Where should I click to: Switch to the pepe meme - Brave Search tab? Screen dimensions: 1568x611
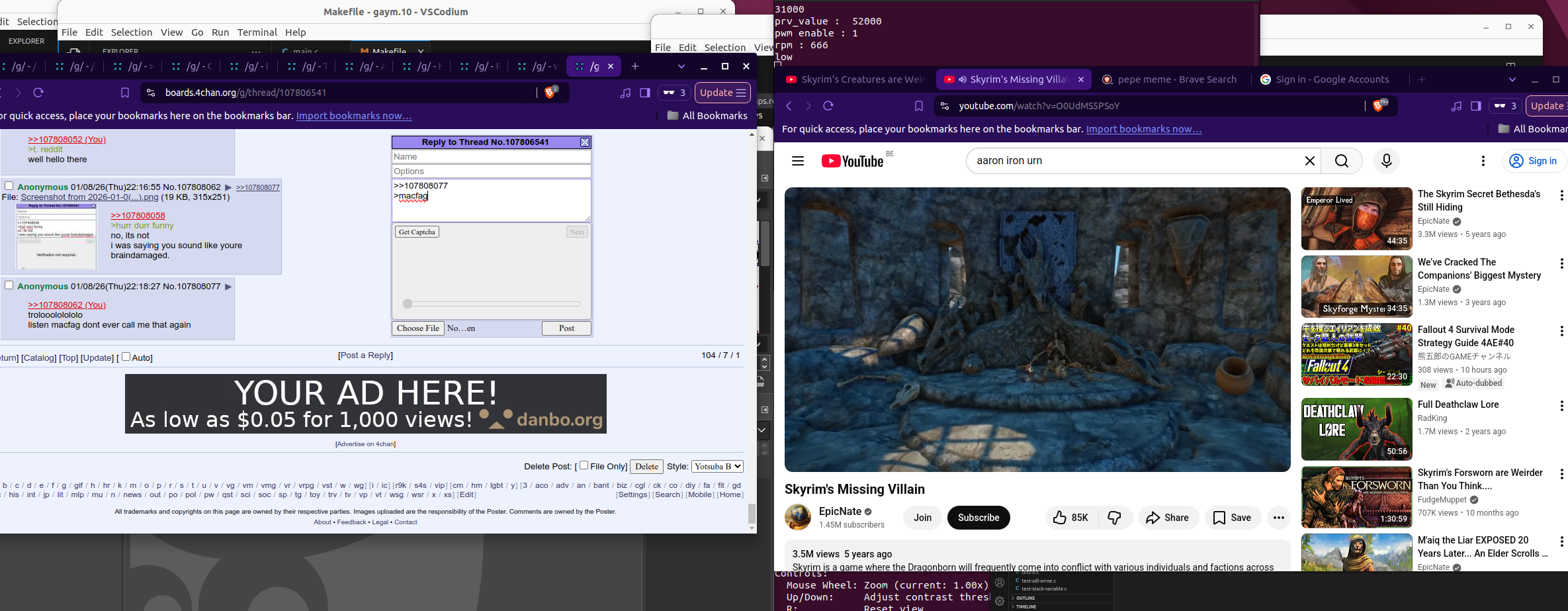(1170, 79)
